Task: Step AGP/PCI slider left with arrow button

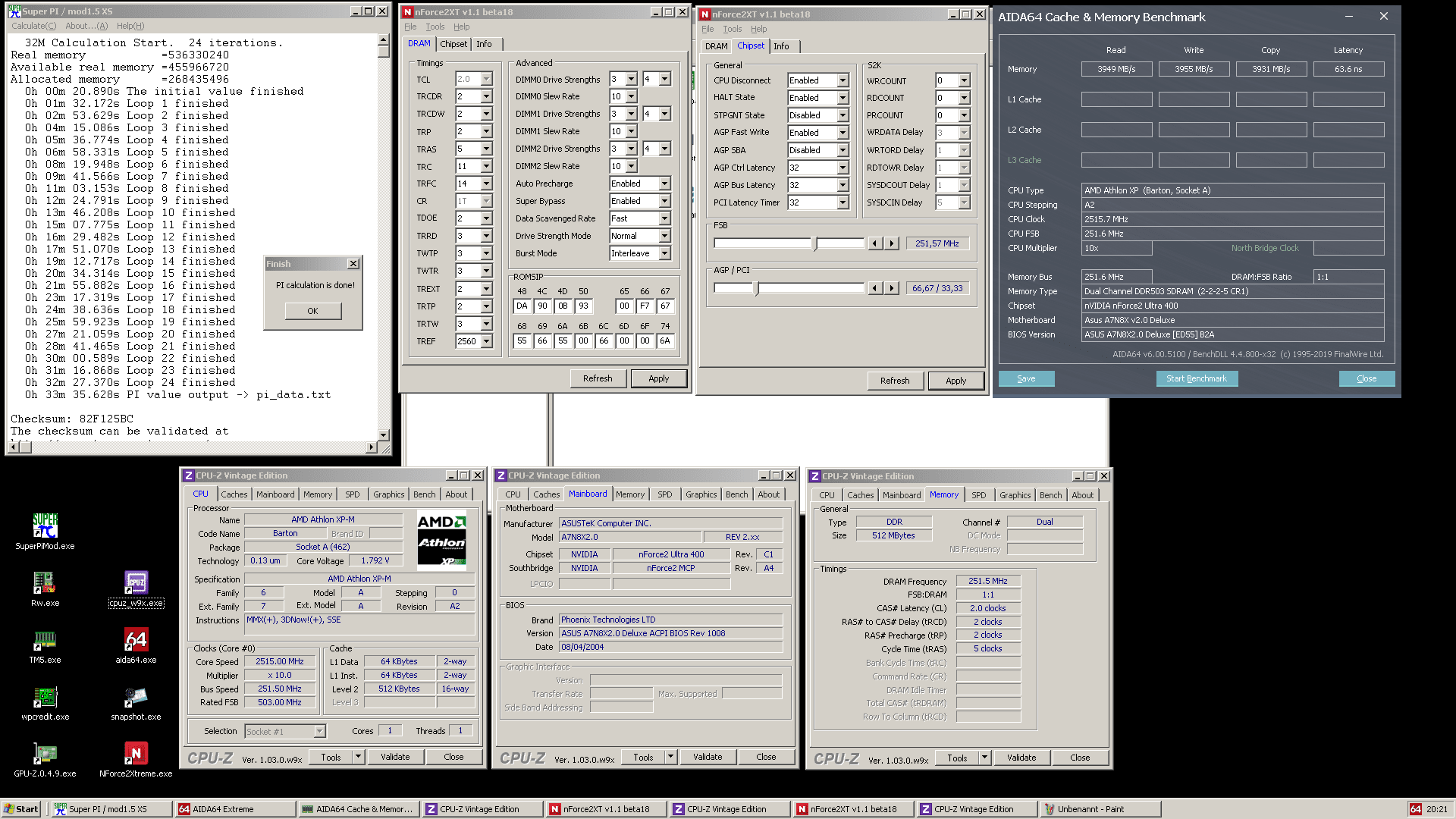Action: coord(875,288)
